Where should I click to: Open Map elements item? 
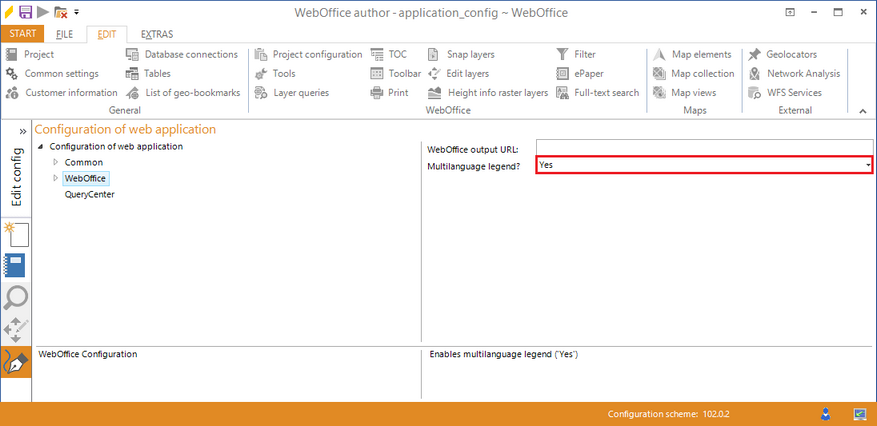[692, 54]
